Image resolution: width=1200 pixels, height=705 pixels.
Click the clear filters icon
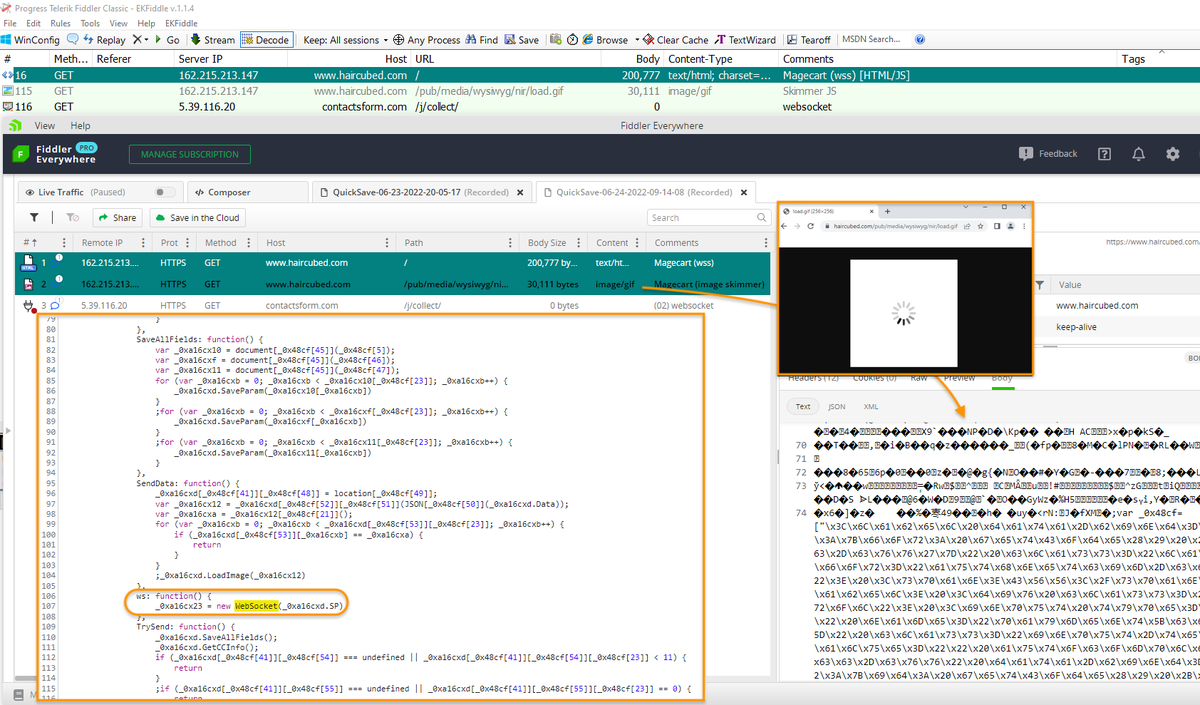pos(72,217)
